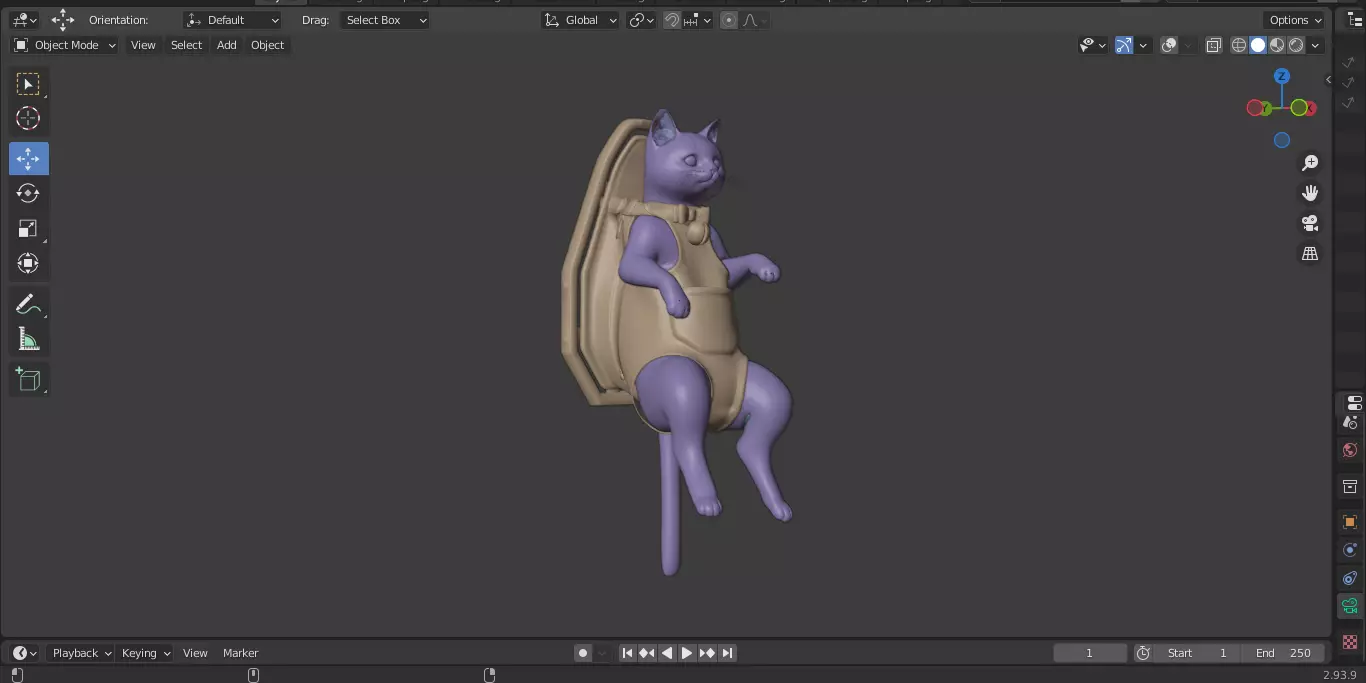This screenshot has width=1366, height=683.
Task: Open the Texture properties checker icon
Action: tap(1350, 641)
